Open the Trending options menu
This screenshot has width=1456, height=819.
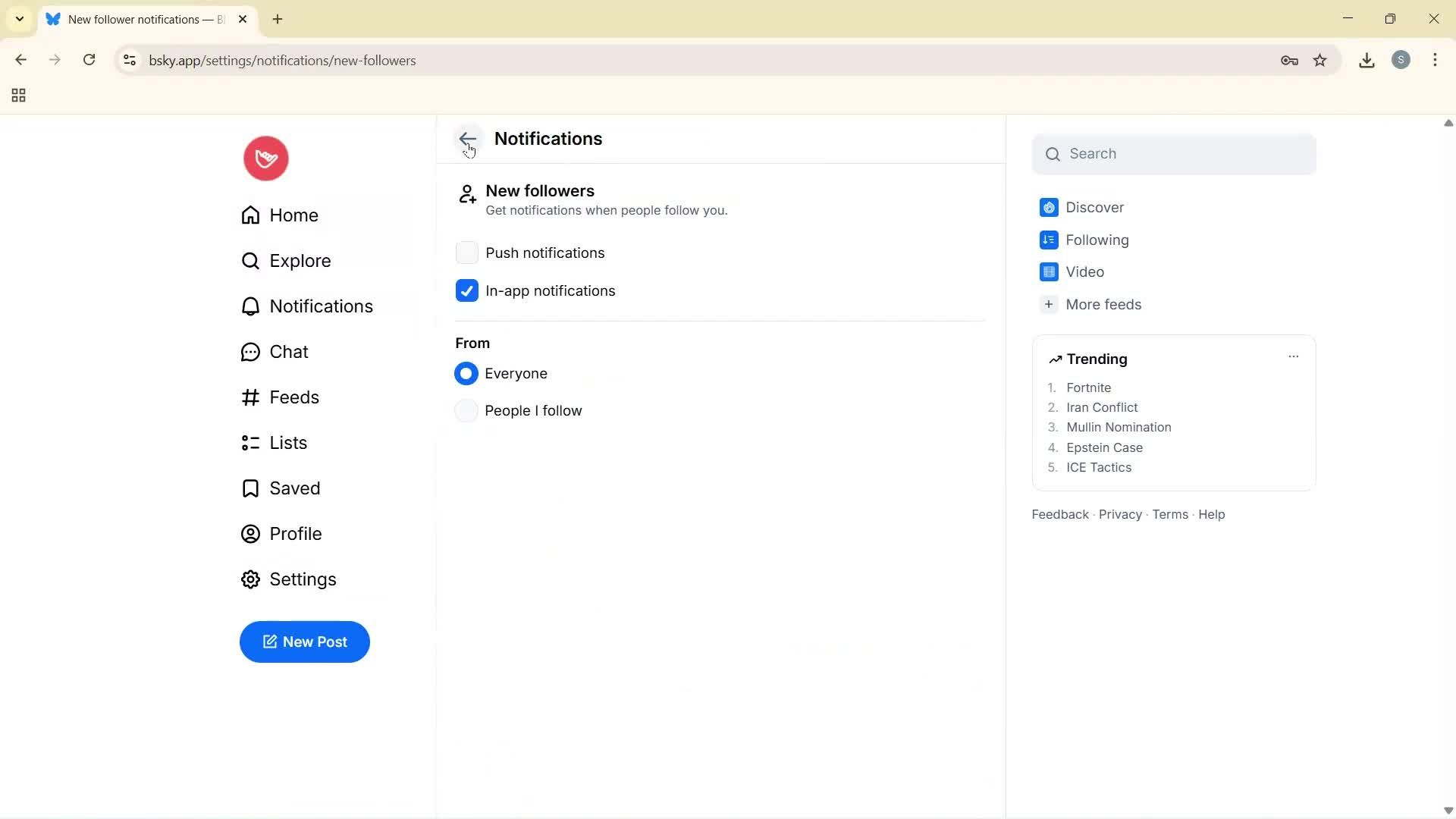[x=1293, y=356]
